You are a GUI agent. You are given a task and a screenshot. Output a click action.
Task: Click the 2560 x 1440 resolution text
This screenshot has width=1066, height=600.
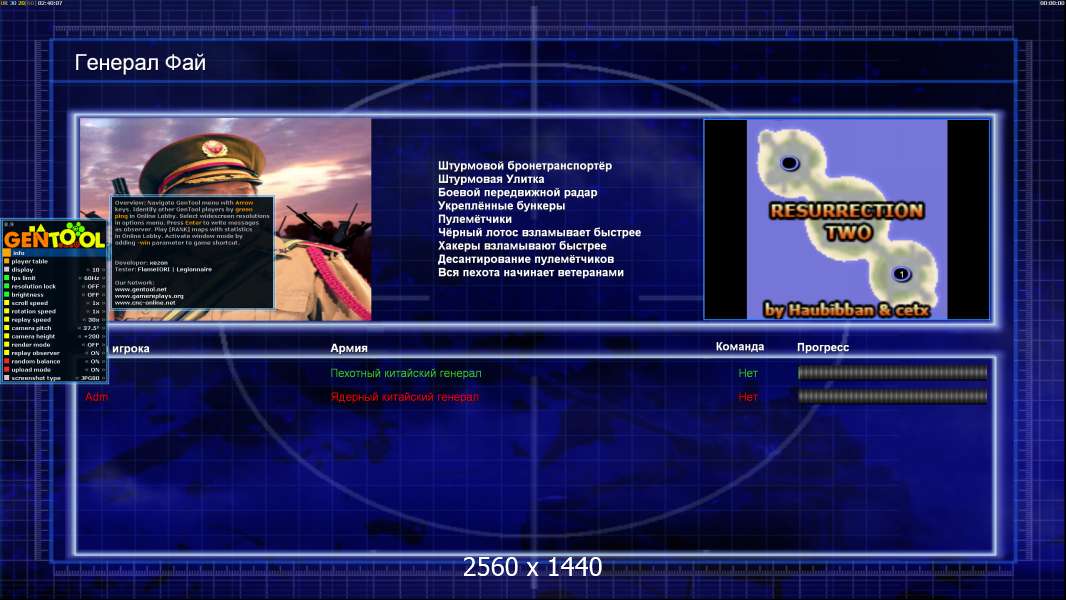tap(532, 567)
